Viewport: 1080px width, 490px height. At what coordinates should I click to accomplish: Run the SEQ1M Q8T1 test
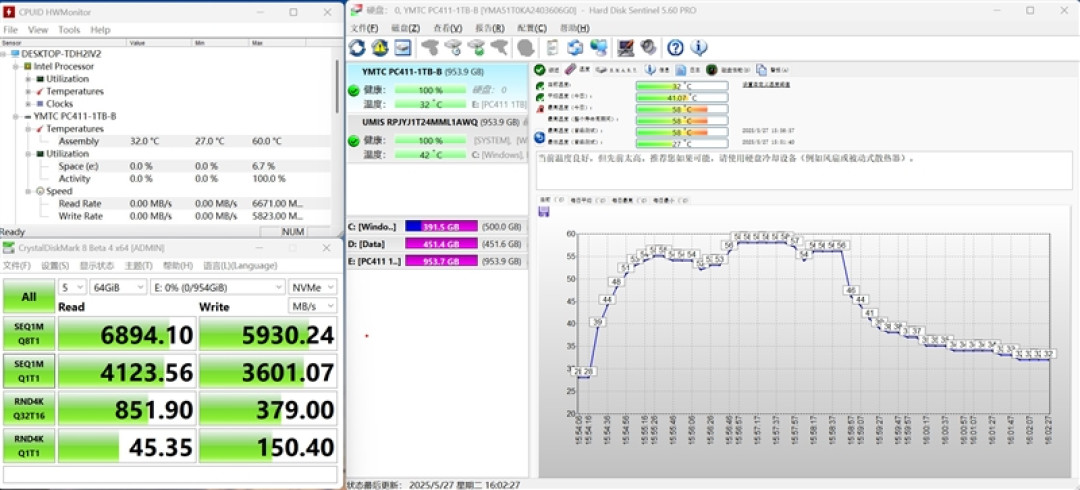[x=29, y=334]
